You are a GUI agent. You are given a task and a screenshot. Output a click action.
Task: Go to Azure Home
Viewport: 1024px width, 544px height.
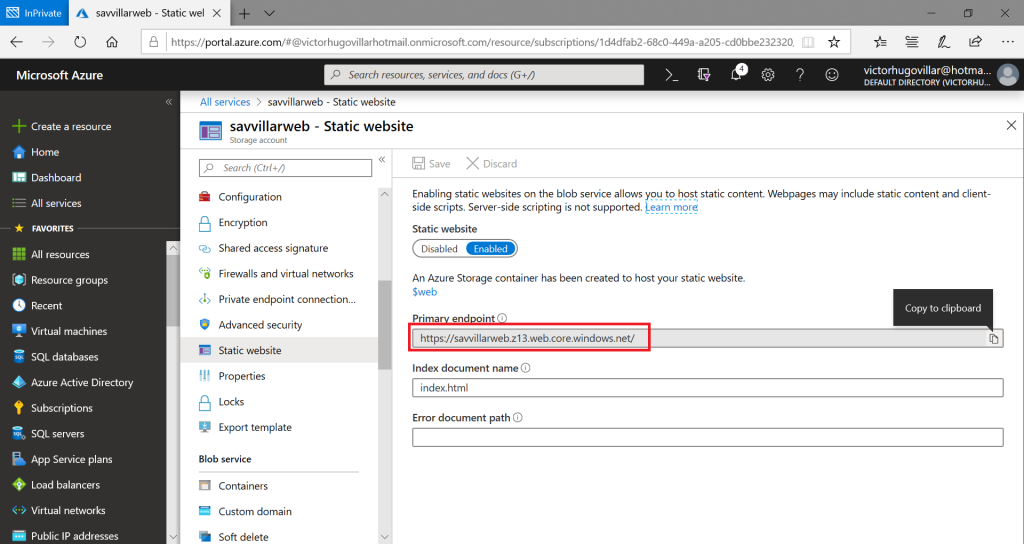[44, 152]
